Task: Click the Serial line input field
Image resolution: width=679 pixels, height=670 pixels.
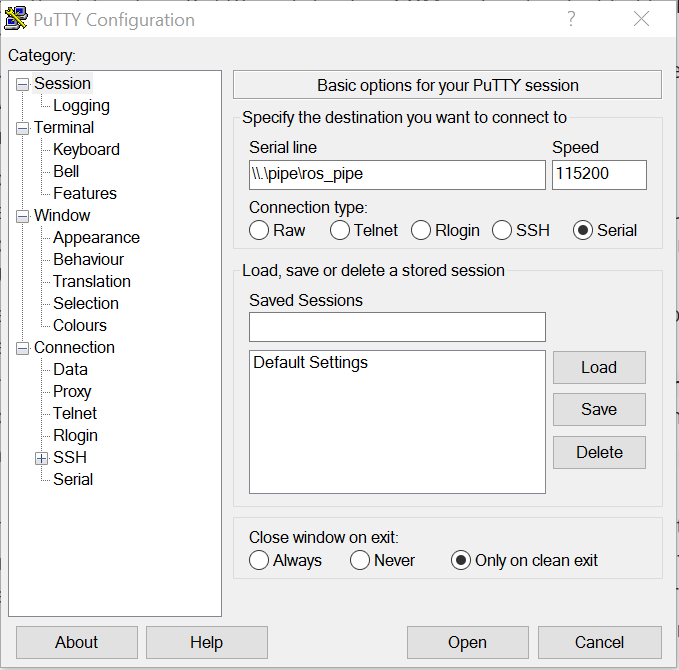Action: (396, 174)
